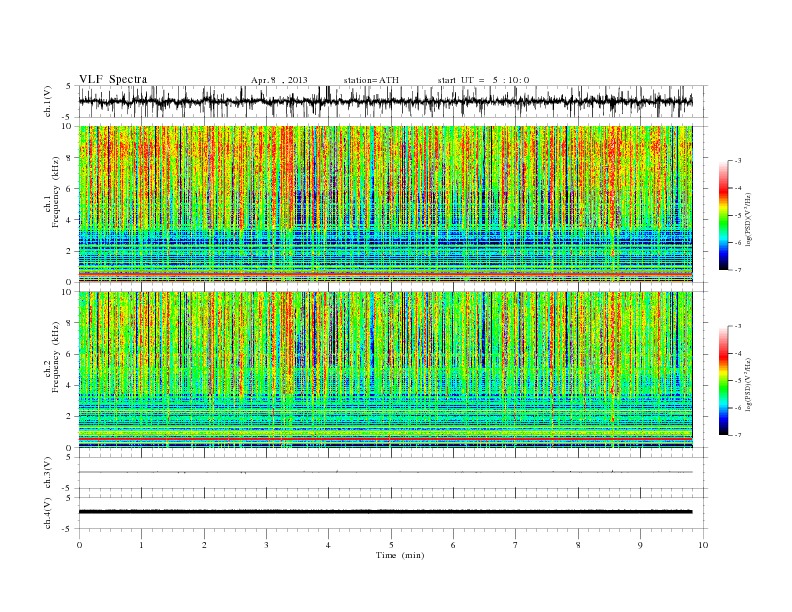
Task: Click the ch.1 spectrogram color scale bar
Action: pos(723,216)
